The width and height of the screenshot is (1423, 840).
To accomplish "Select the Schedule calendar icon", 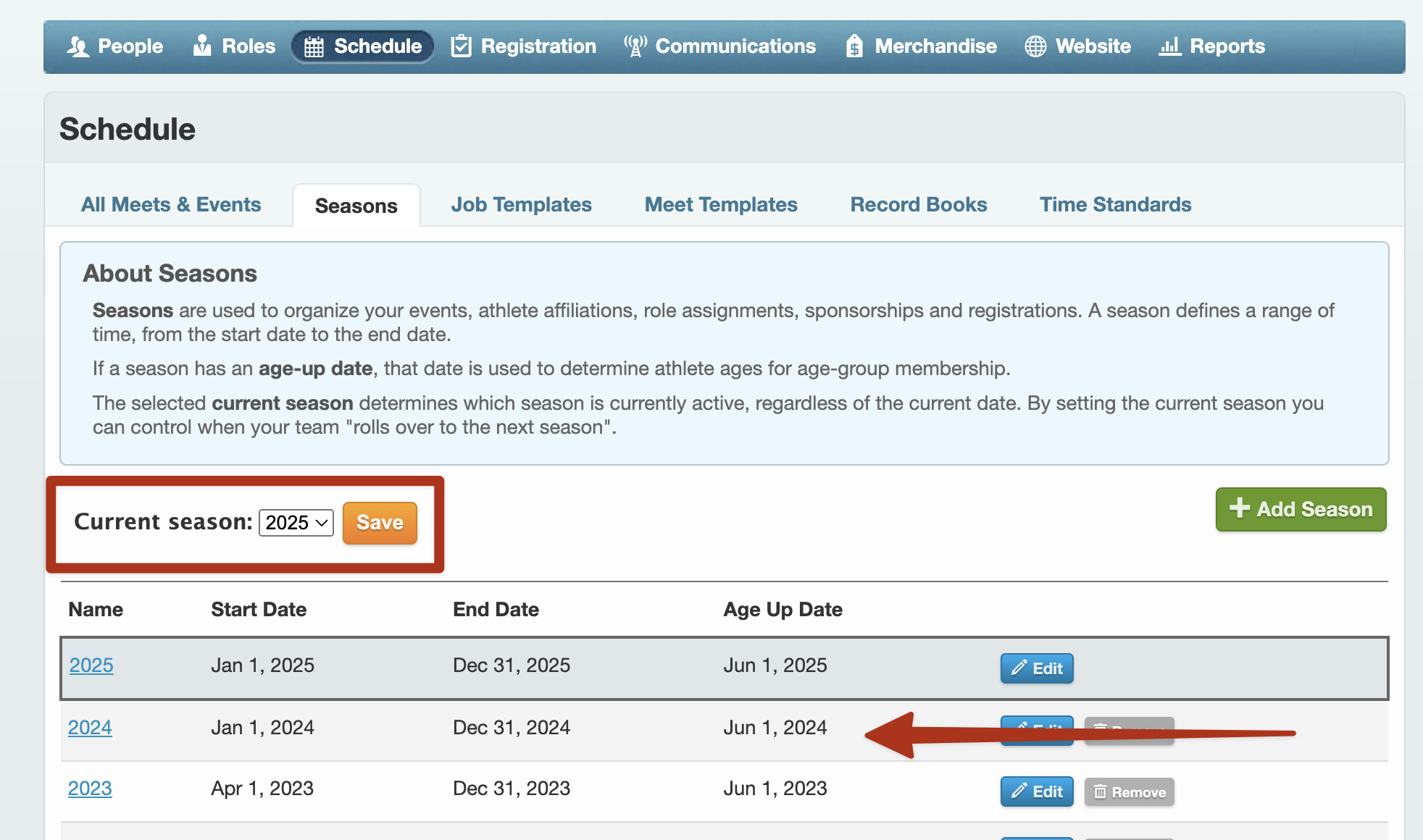I will coord(314,47).
